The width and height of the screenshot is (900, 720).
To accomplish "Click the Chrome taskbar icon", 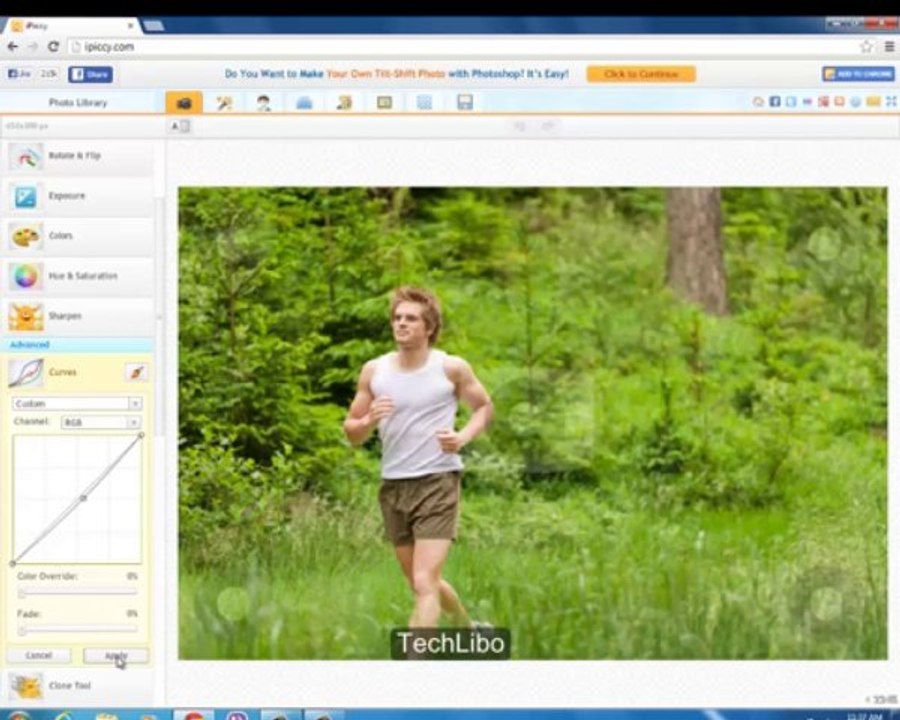I will coord(193,715).
